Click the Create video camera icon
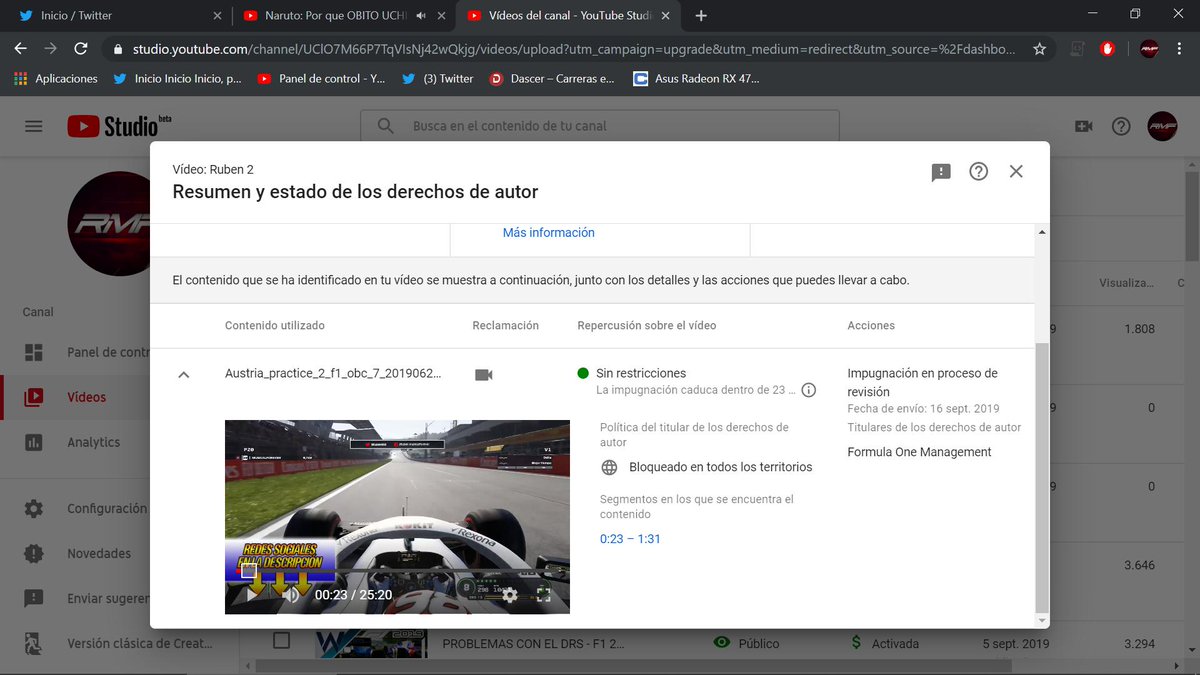The image size is (1200, 675). point(1083,126)
